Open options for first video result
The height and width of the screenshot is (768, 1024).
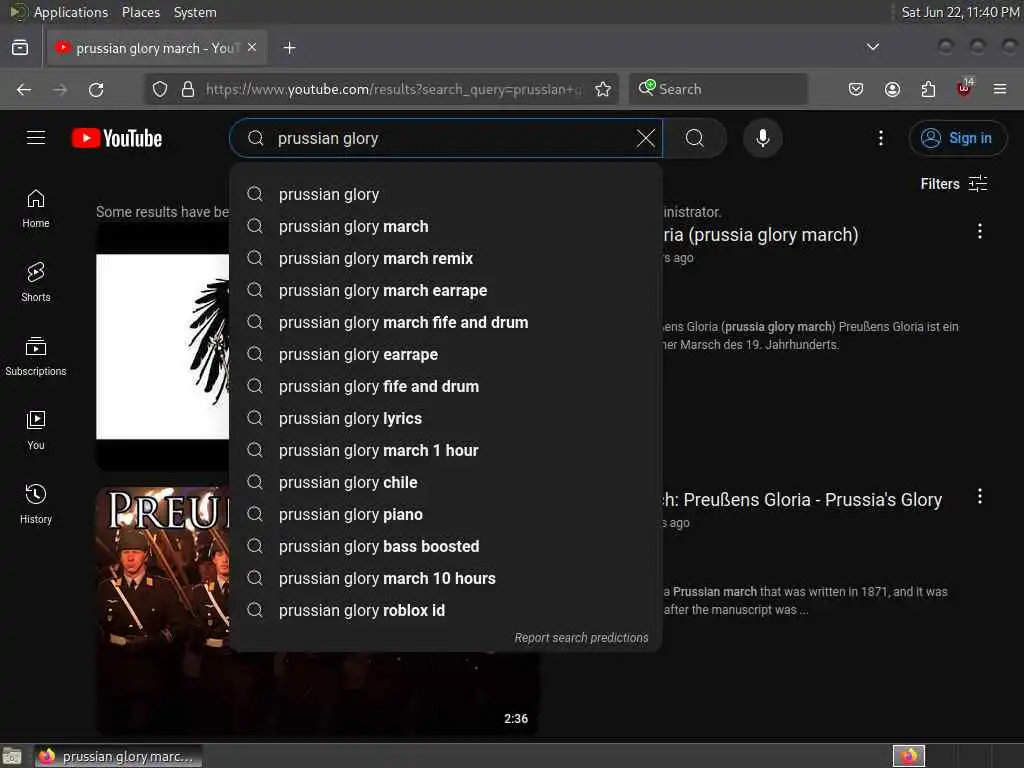tap(980, 231)
